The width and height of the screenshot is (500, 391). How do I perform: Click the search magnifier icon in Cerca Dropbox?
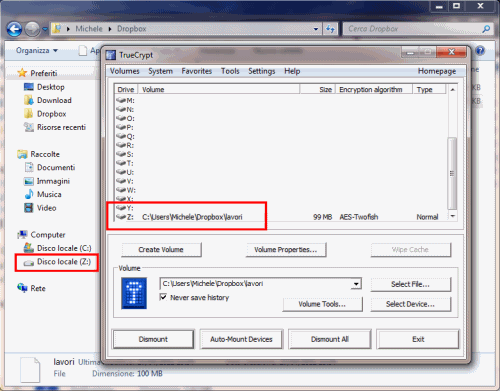[486, 29]
